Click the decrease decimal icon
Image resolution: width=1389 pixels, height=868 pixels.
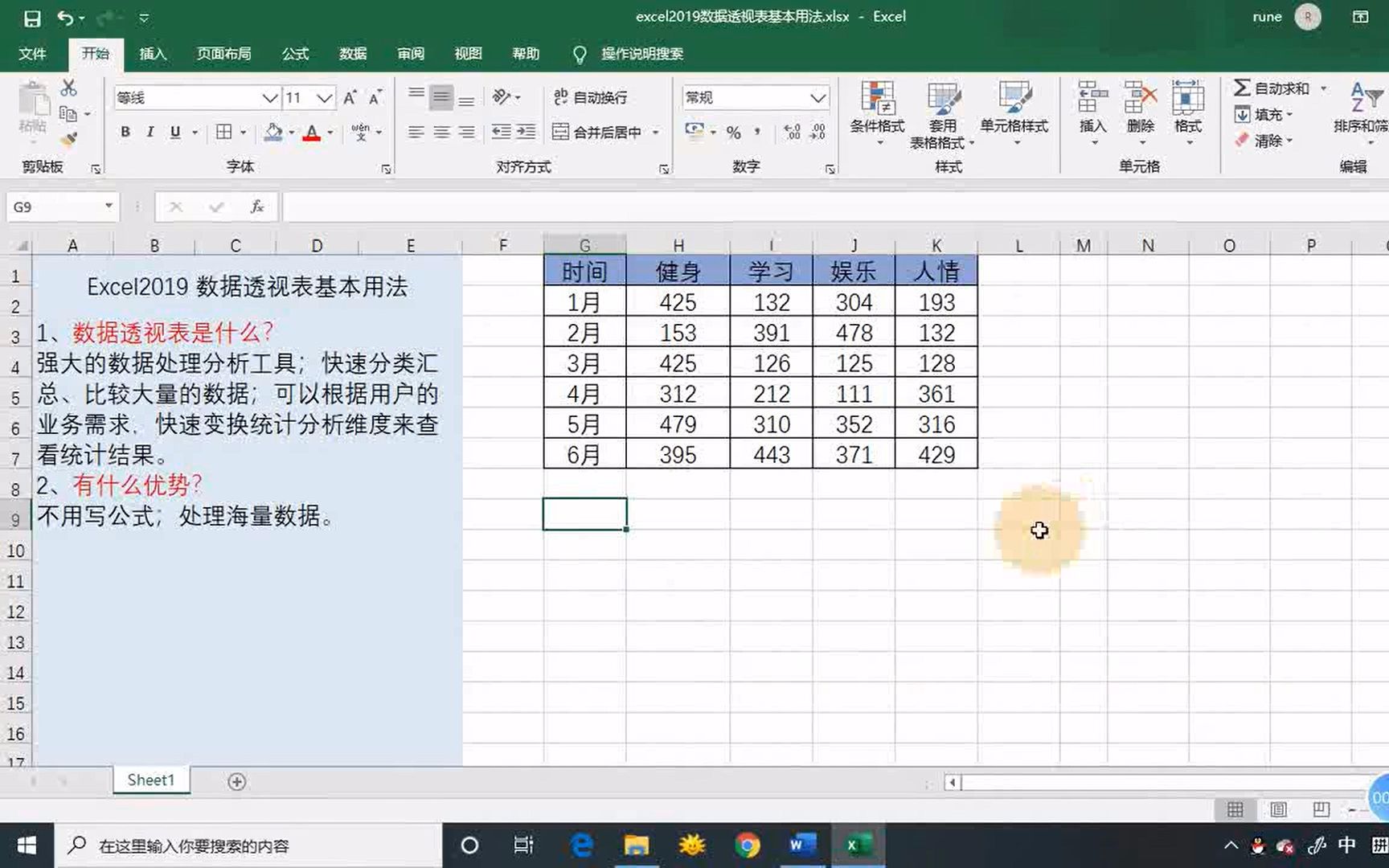pyautogui.click(x=817, y=132)
